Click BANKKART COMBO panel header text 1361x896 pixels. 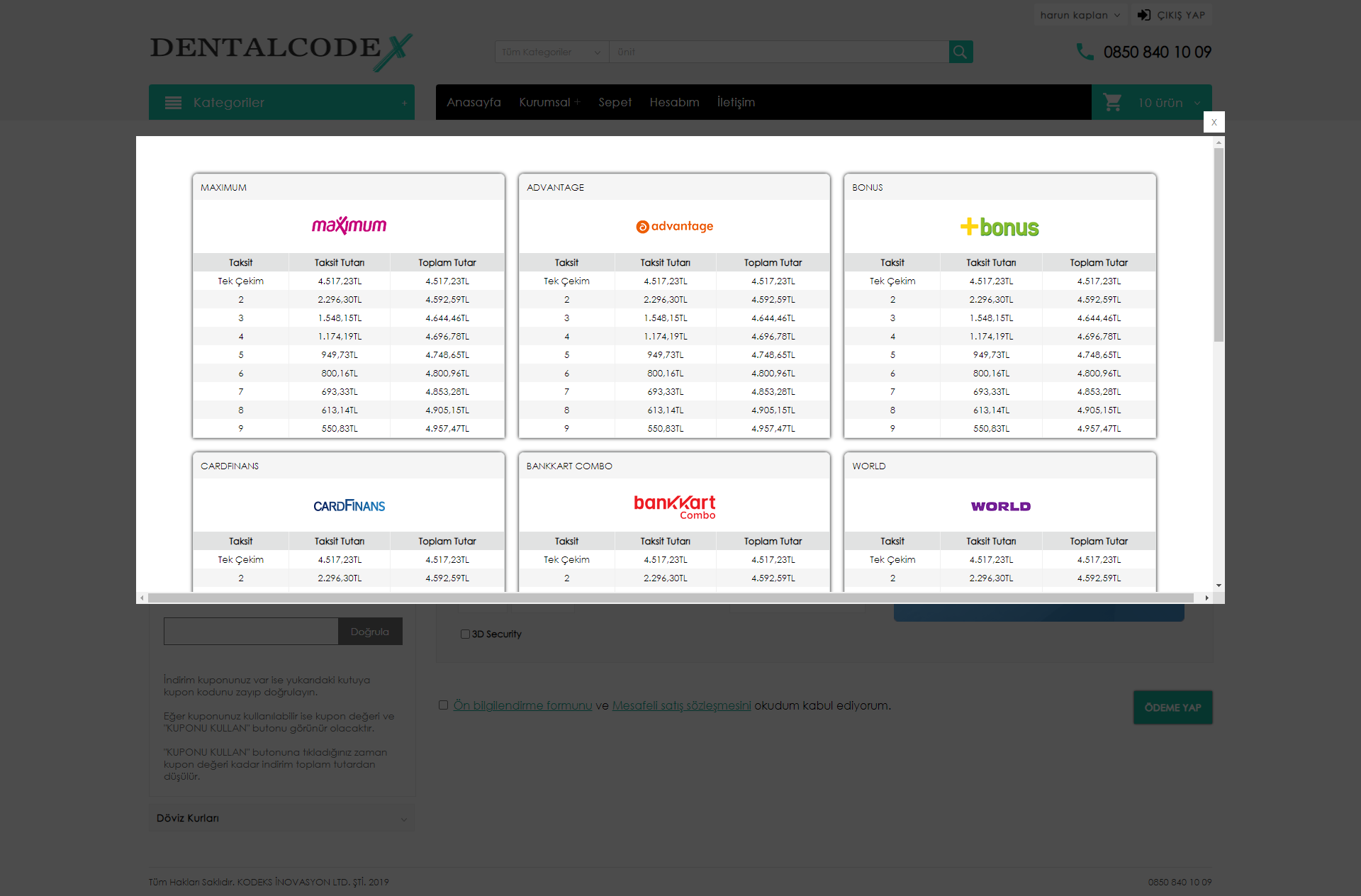[569, 466]
